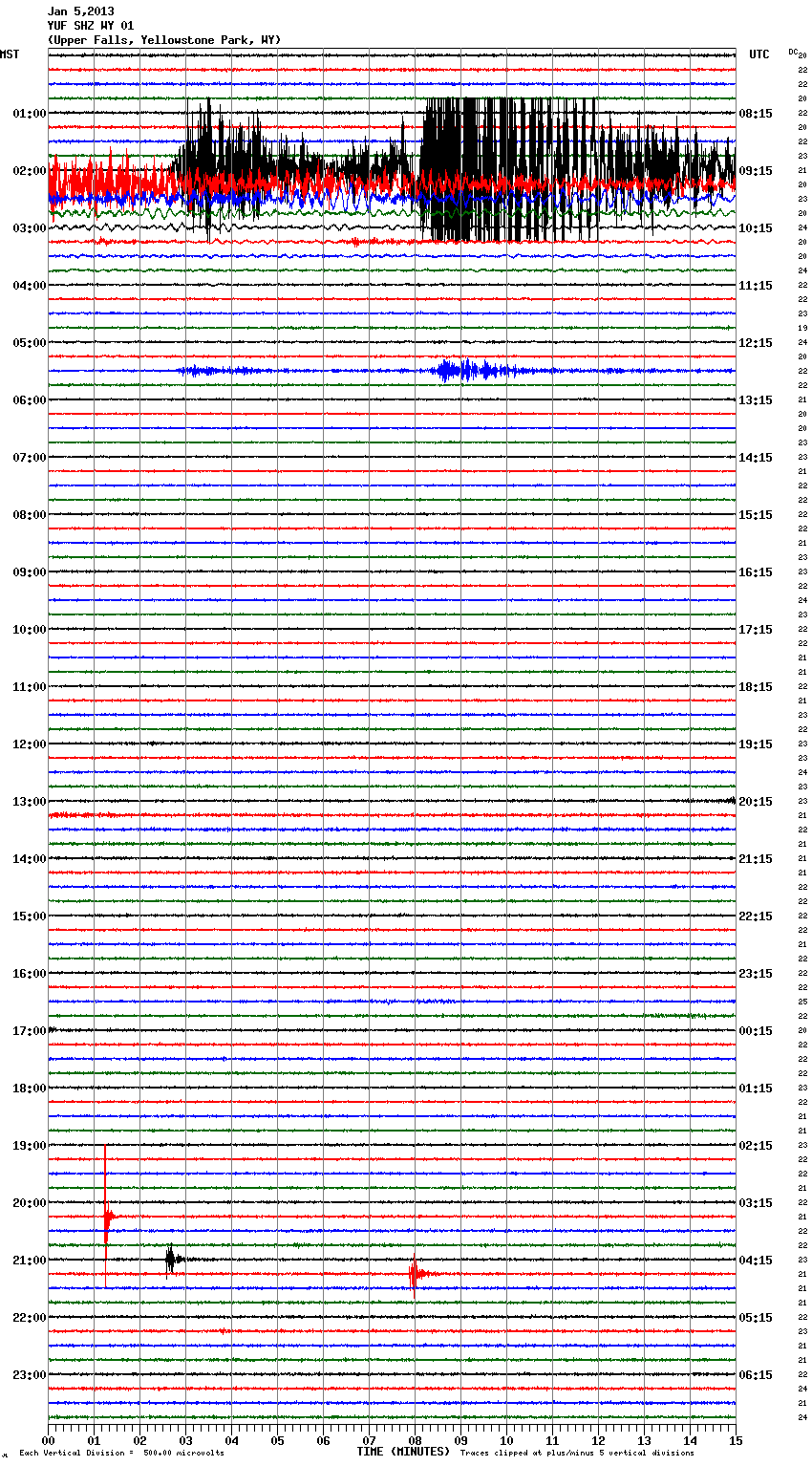The width and height of the screenshot is (812, 1466).
Task: Click the minute axis tick label '05'
Action: pyautogui.click(x=277, y=1440)
